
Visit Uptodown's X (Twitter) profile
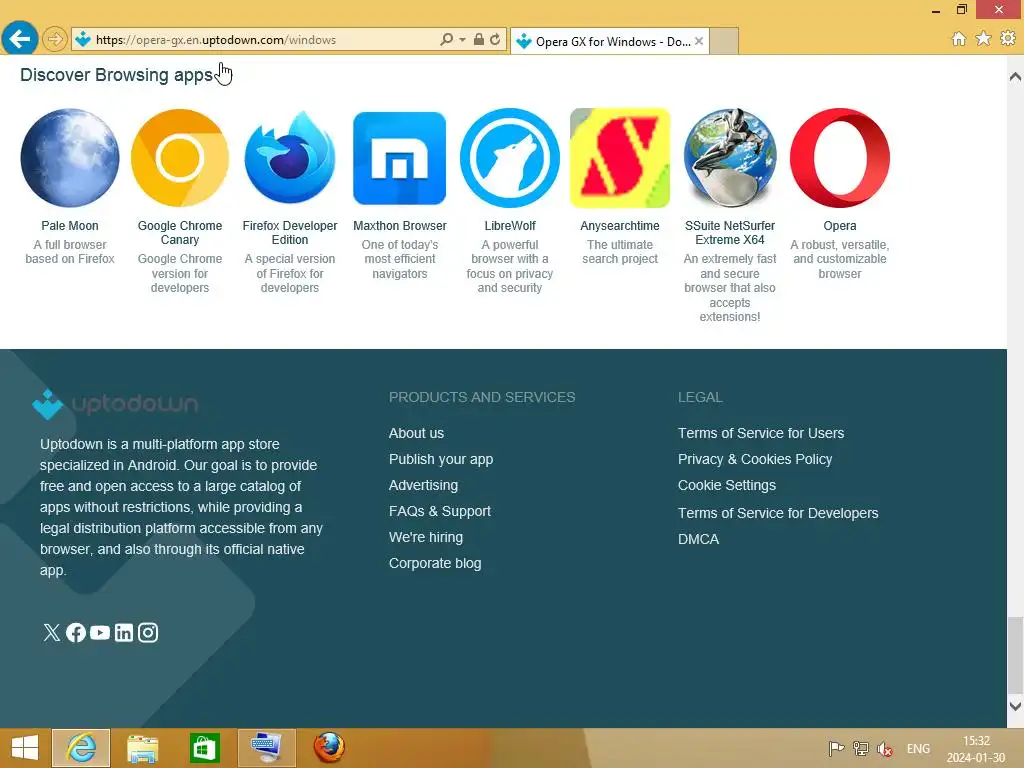pyautogui.click(x=52, y=632)
